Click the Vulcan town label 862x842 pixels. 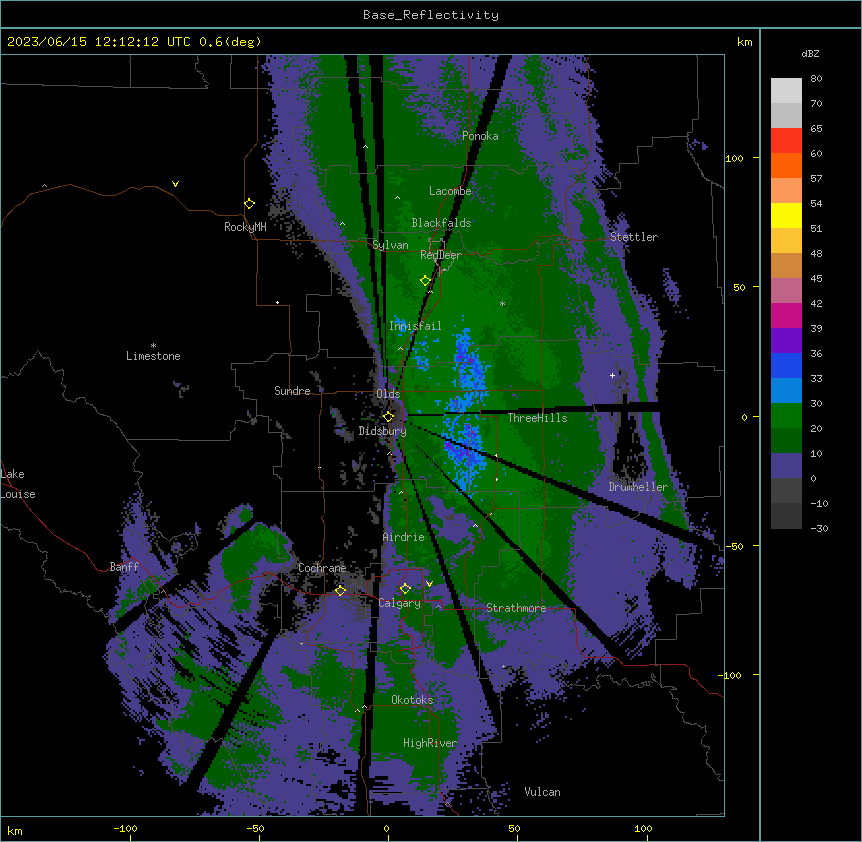tap(542, 792)
